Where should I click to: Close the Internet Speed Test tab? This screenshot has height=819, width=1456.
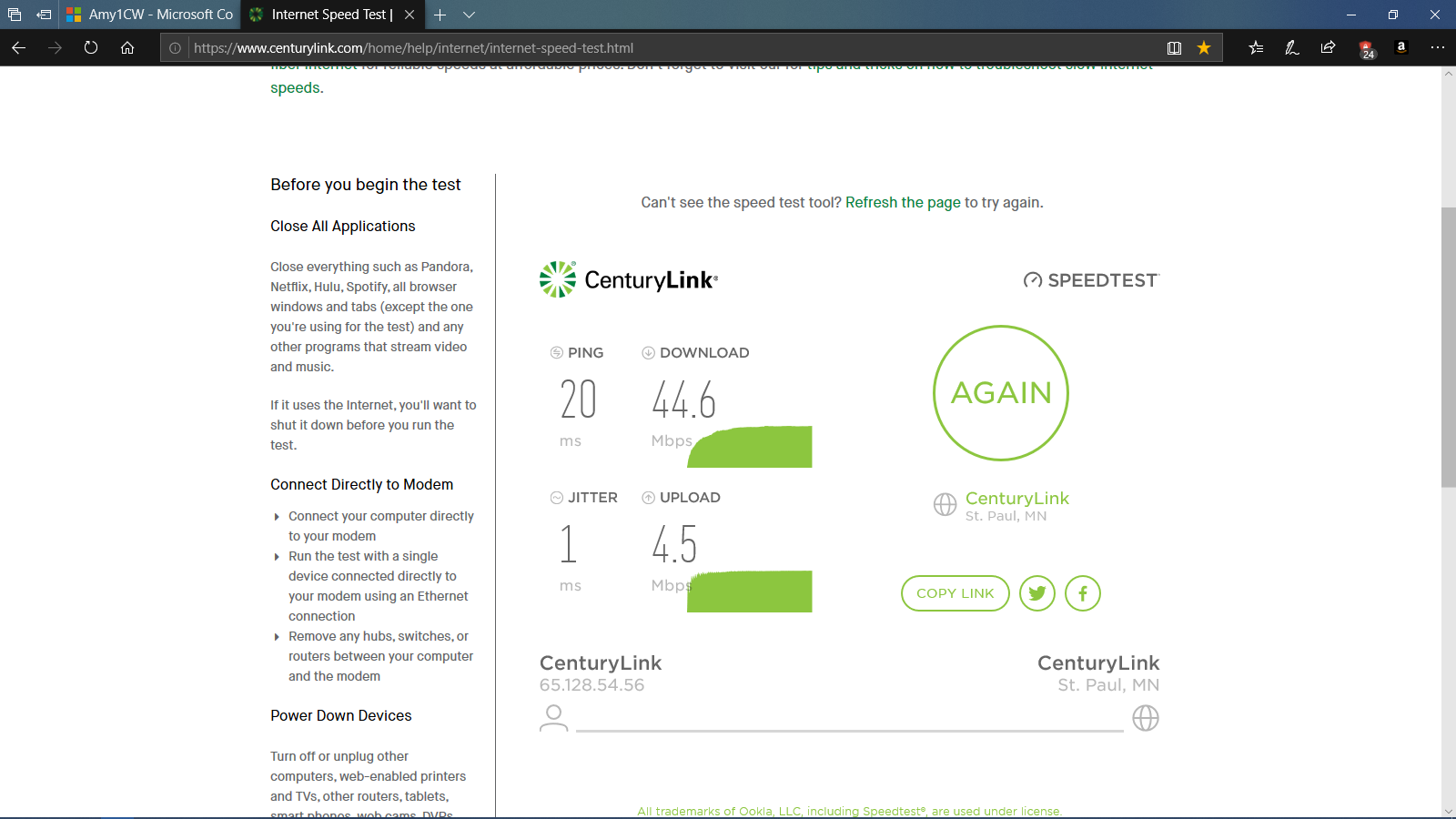point(409,15)
